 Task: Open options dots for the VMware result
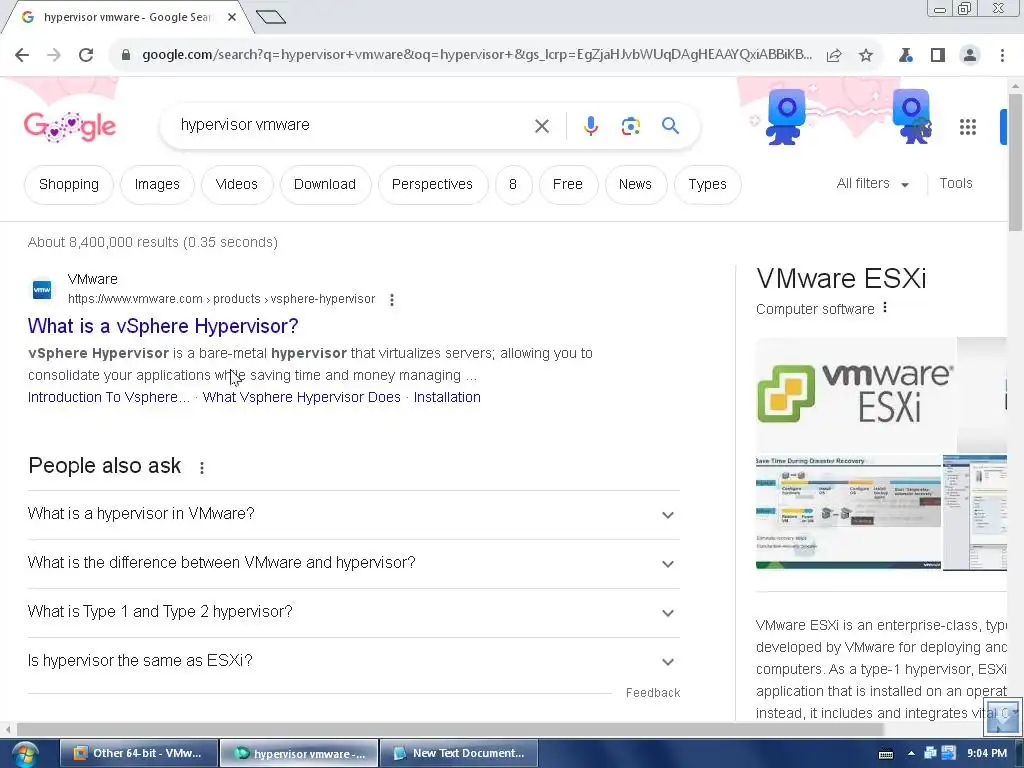(x=392, y=300)
